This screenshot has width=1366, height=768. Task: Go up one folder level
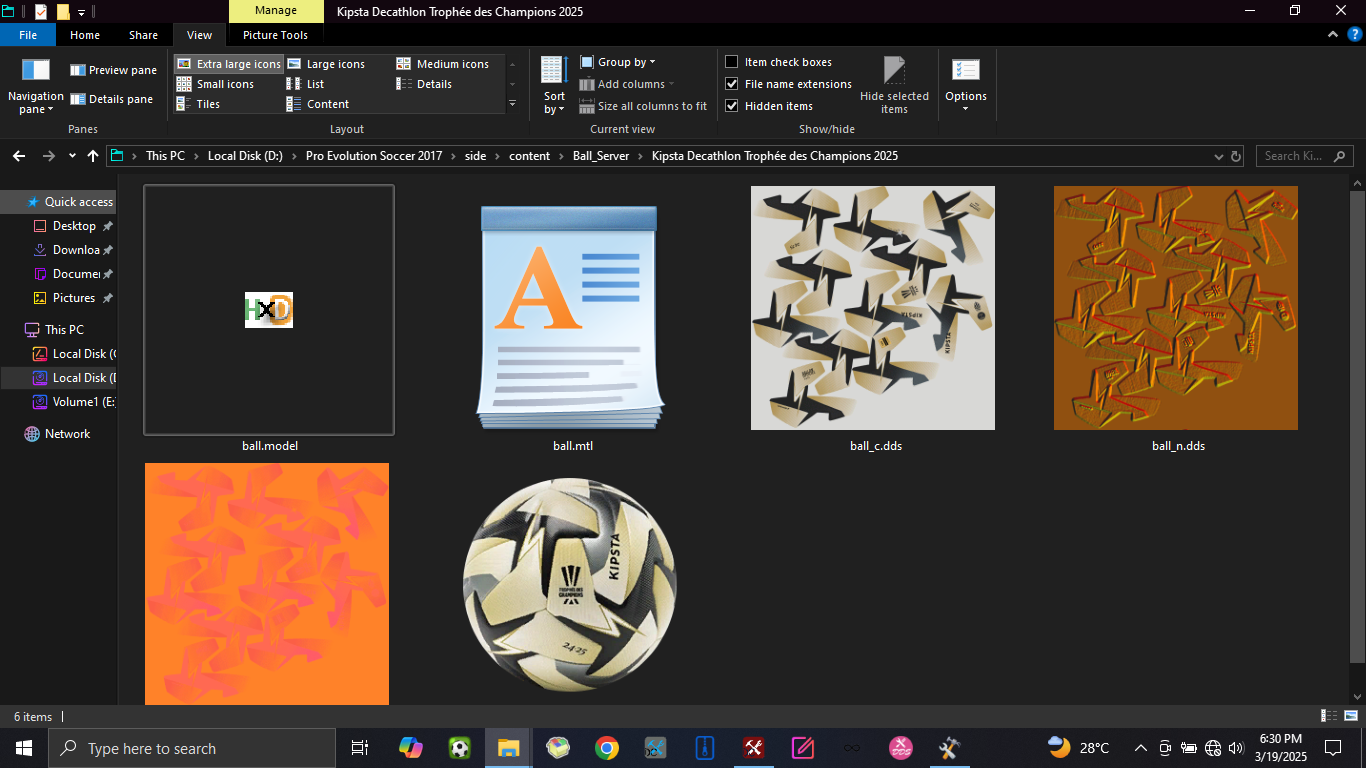(x=93, y=156)
